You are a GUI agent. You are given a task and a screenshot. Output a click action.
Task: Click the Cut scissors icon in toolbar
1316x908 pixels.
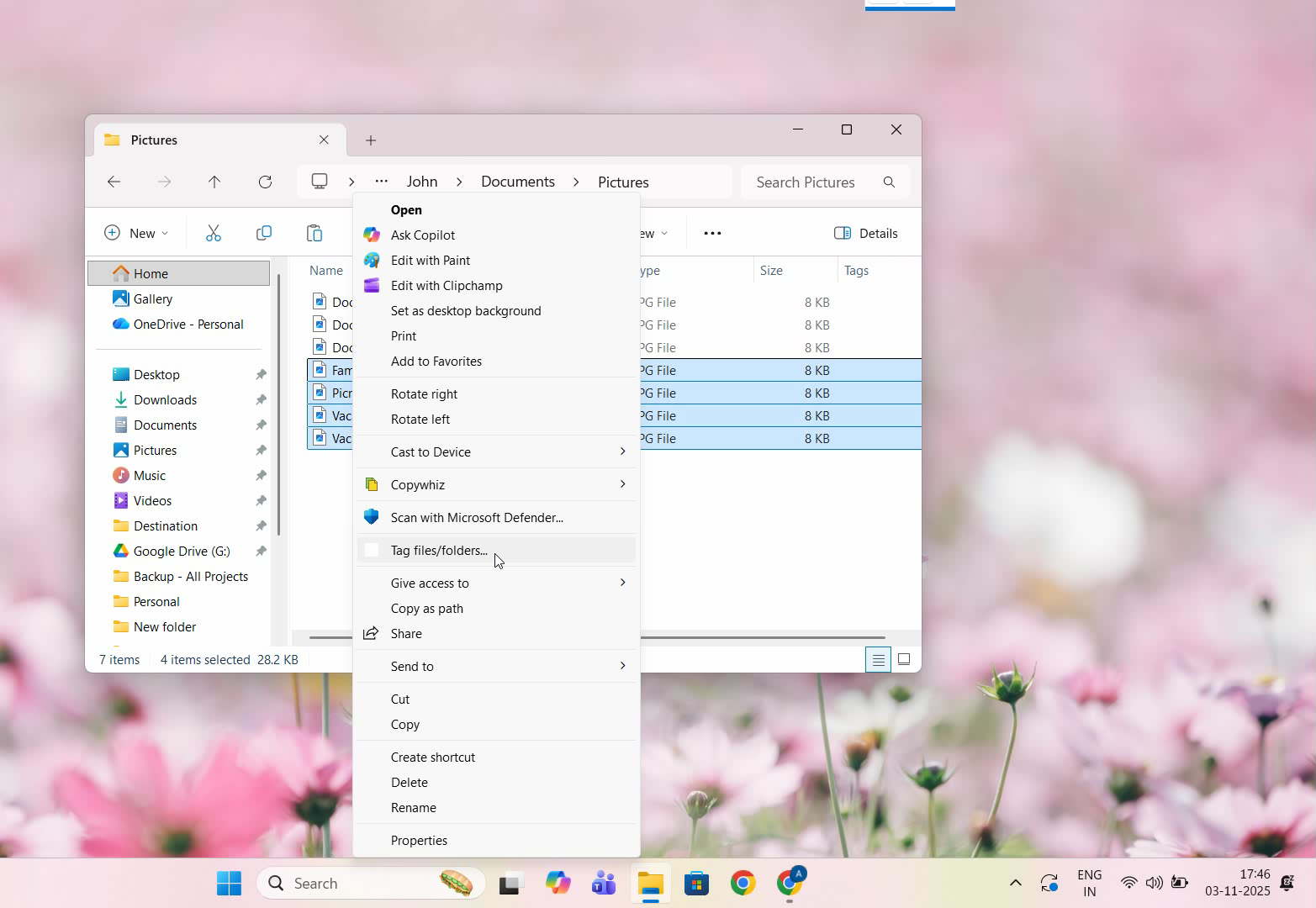click(214, 233)
